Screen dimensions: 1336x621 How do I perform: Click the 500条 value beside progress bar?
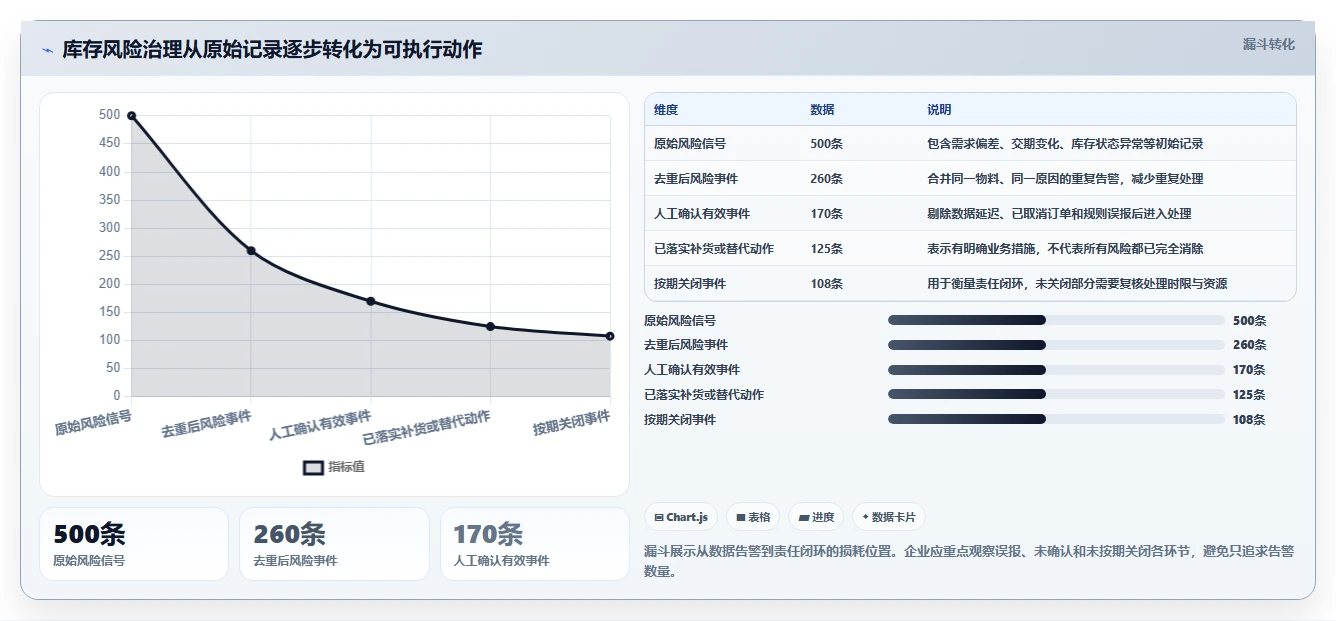click(1249, 321)
